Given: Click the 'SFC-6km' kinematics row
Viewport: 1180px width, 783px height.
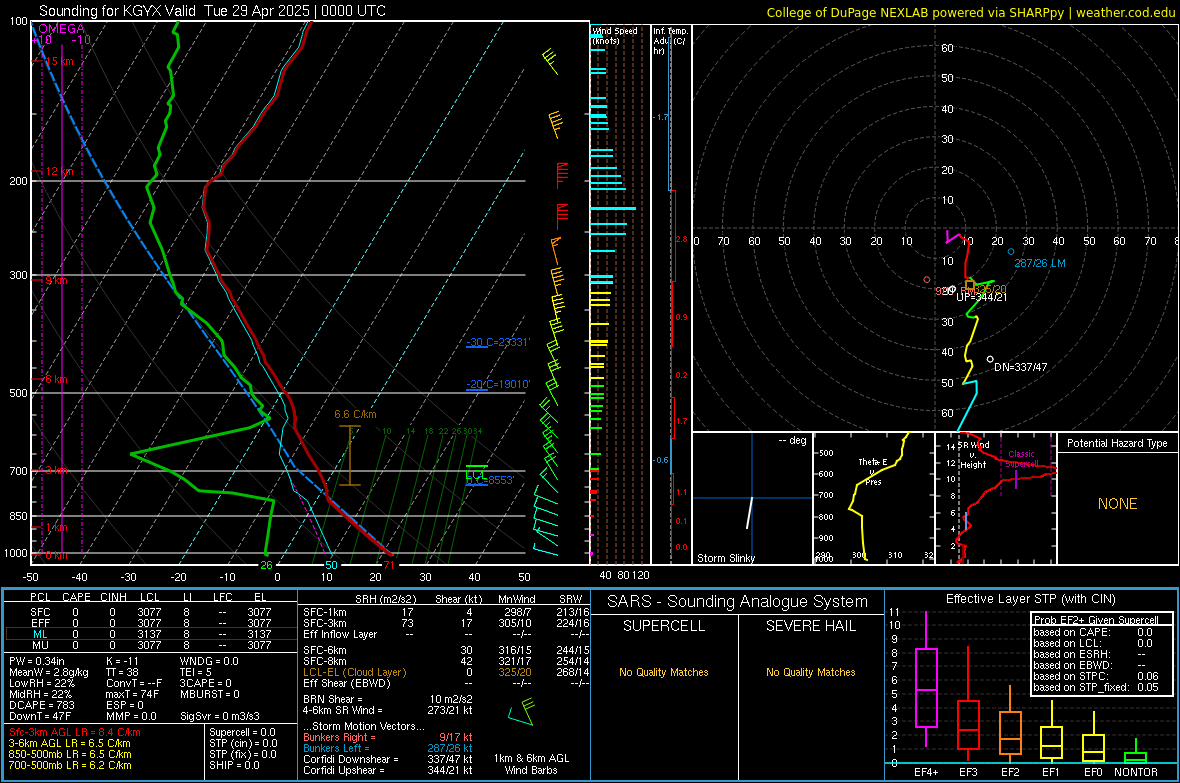Looking at the screenshot, I should (x=446, y=650).
